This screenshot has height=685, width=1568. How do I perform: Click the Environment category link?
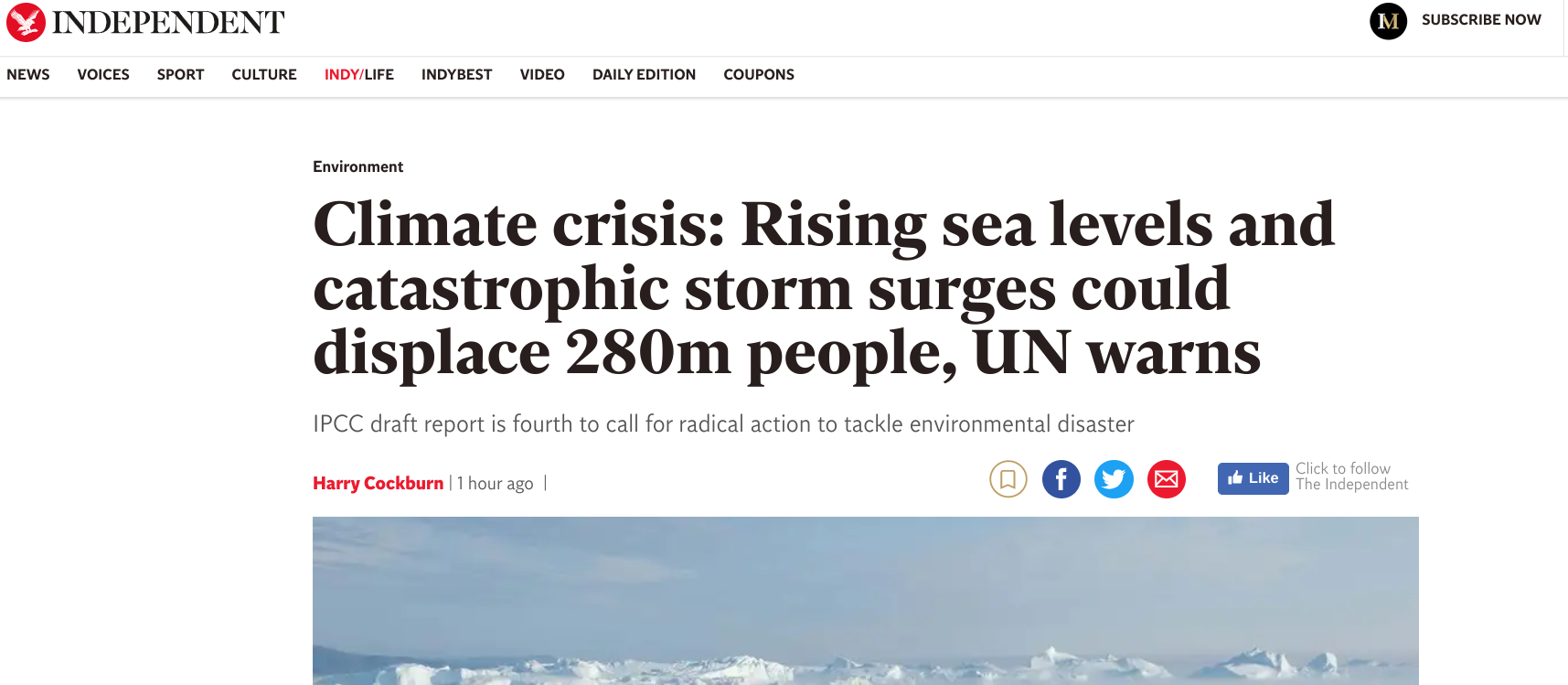pos(357,166)
